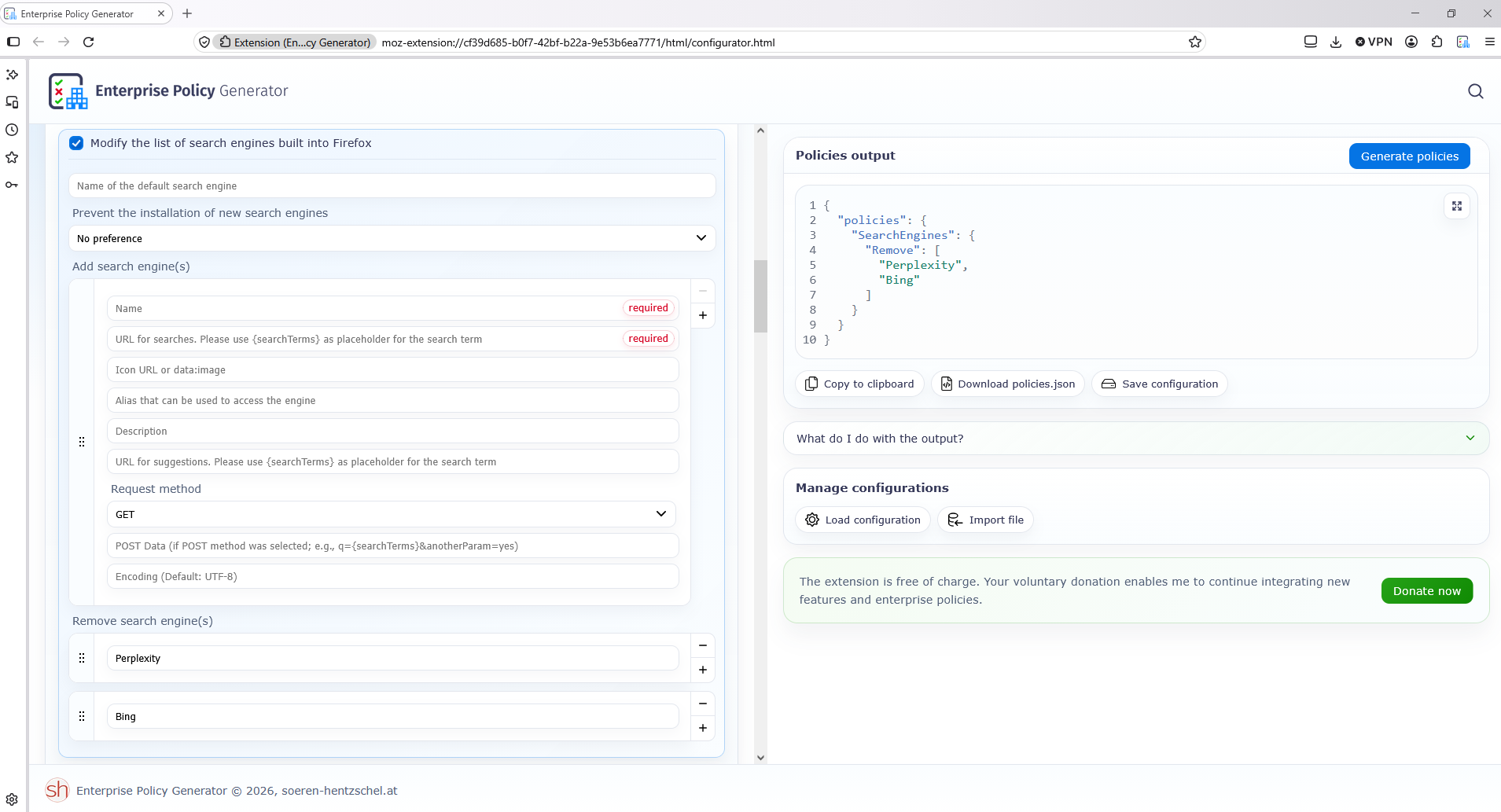
Task: Toggle the sidebar panel button
Action: point(13,42)
